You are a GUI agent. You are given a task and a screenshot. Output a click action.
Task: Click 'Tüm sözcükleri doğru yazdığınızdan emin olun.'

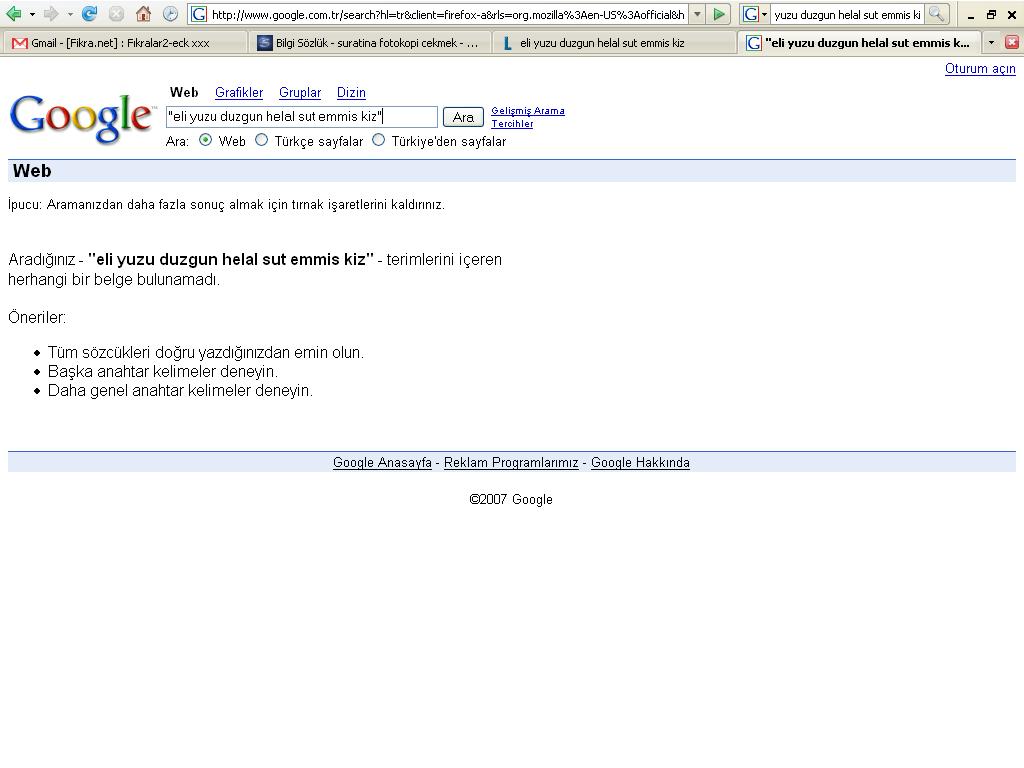click(206, 353)
